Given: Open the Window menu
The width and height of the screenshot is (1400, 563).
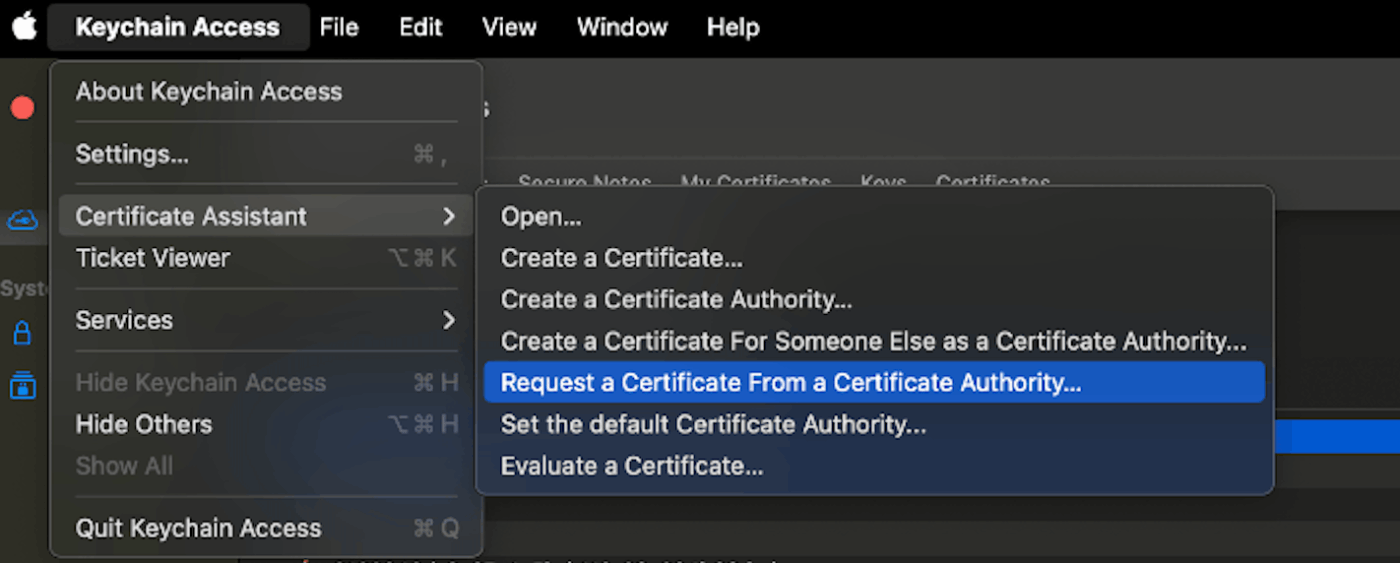Looking at the screenshot, I should click(622, 27).
